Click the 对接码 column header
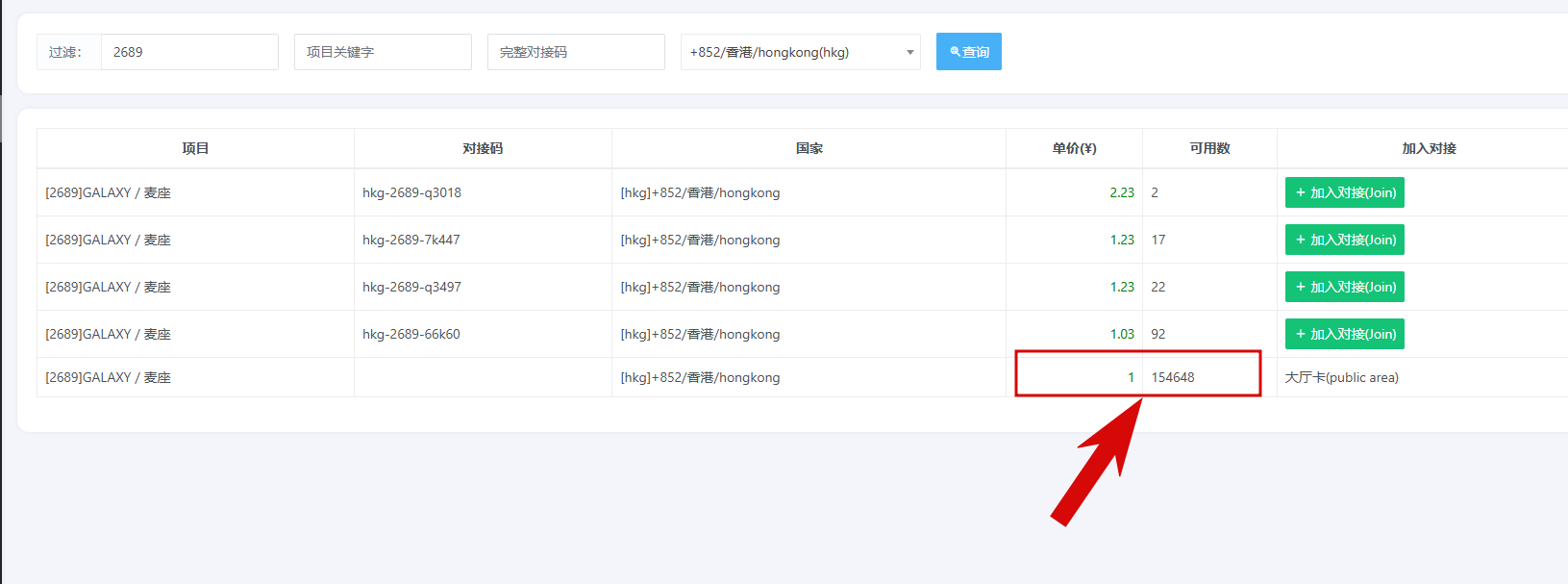The image size is (1568, 584). point(483,148)
